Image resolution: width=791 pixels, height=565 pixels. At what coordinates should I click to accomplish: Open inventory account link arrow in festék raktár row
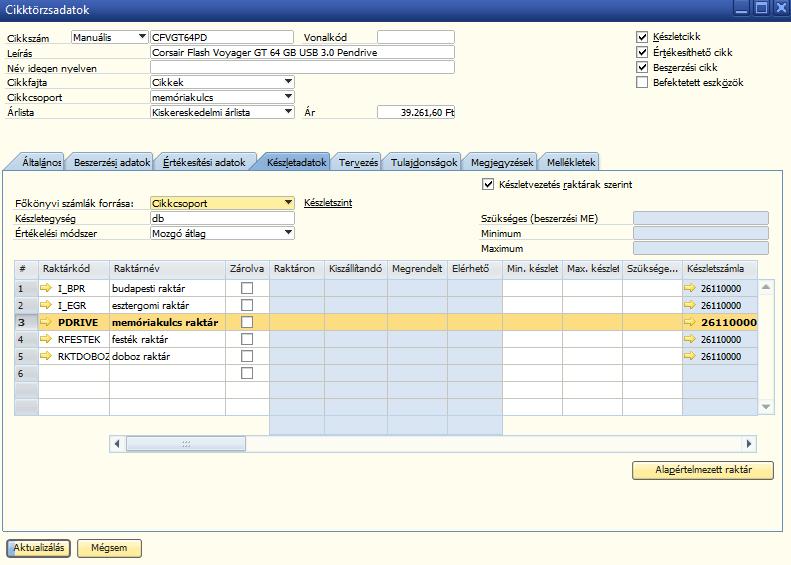690,339
